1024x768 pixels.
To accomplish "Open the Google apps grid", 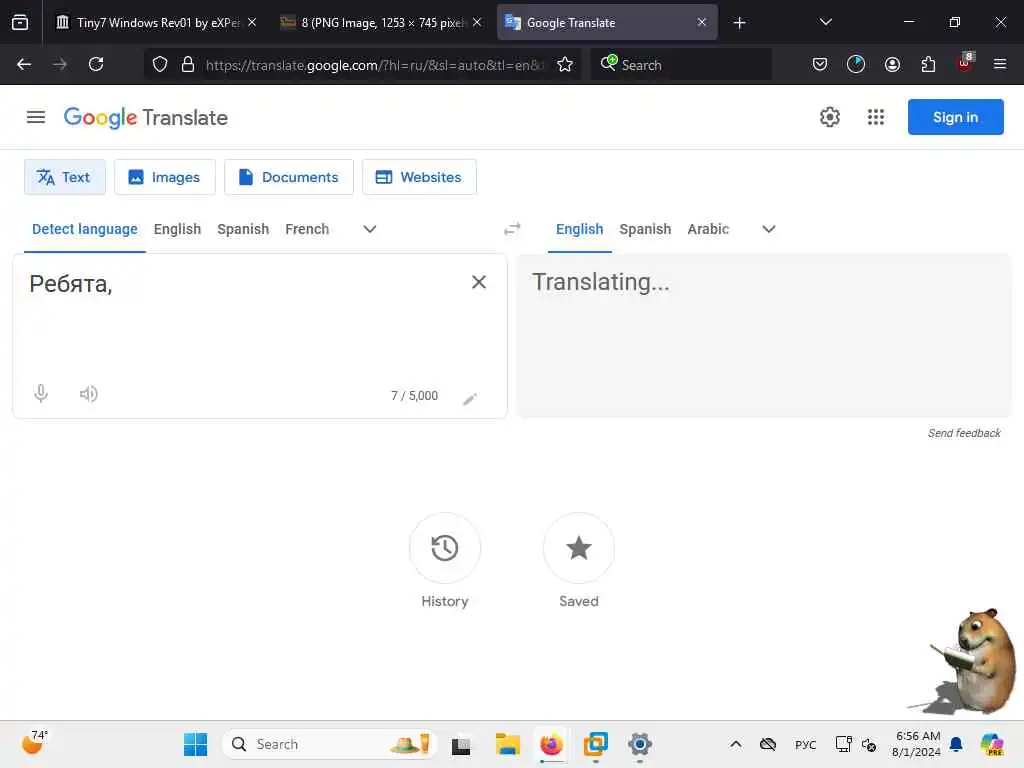I will [x=876, y=117].
